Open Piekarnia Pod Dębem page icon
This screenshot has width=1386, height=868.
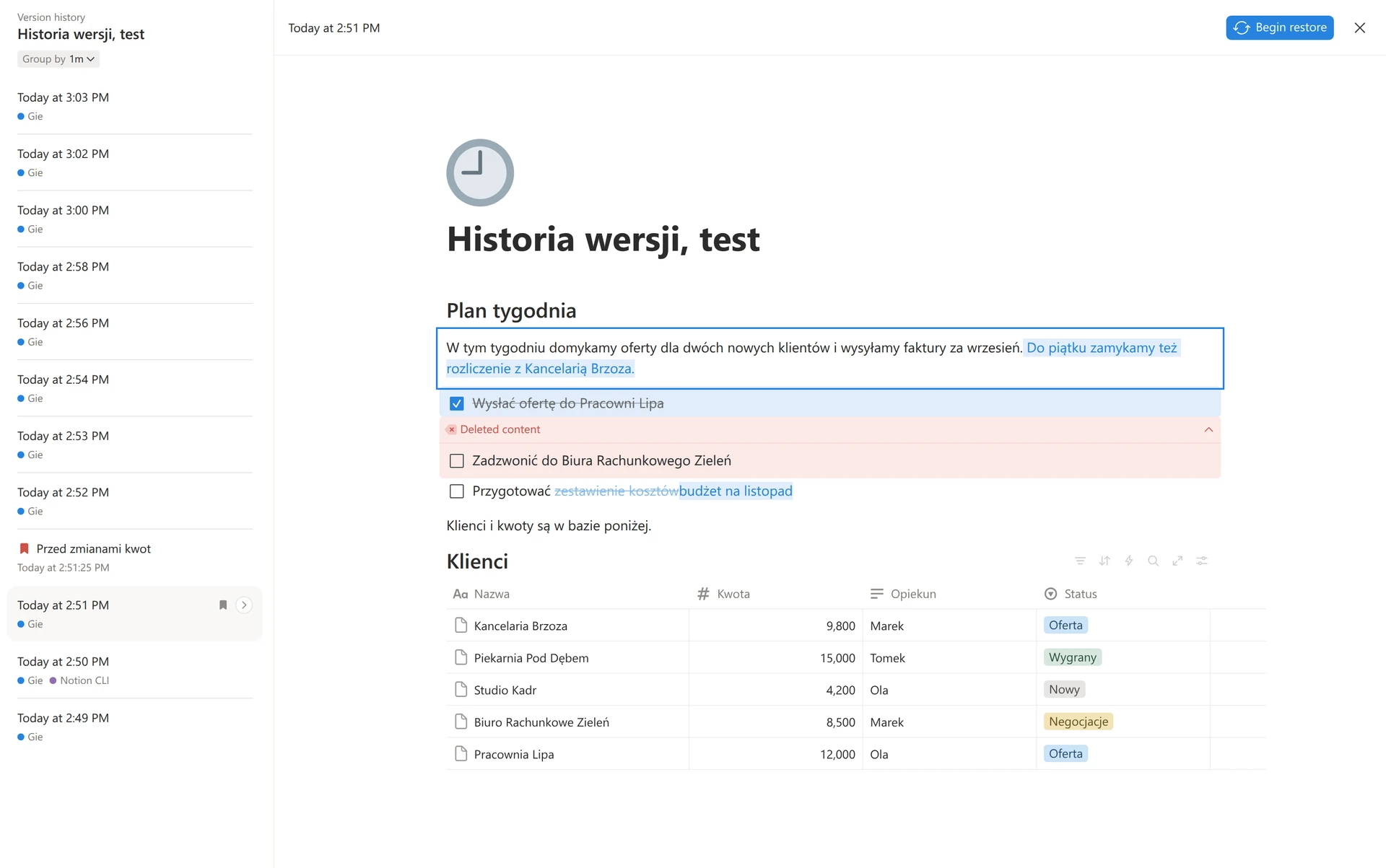[461, 657]
